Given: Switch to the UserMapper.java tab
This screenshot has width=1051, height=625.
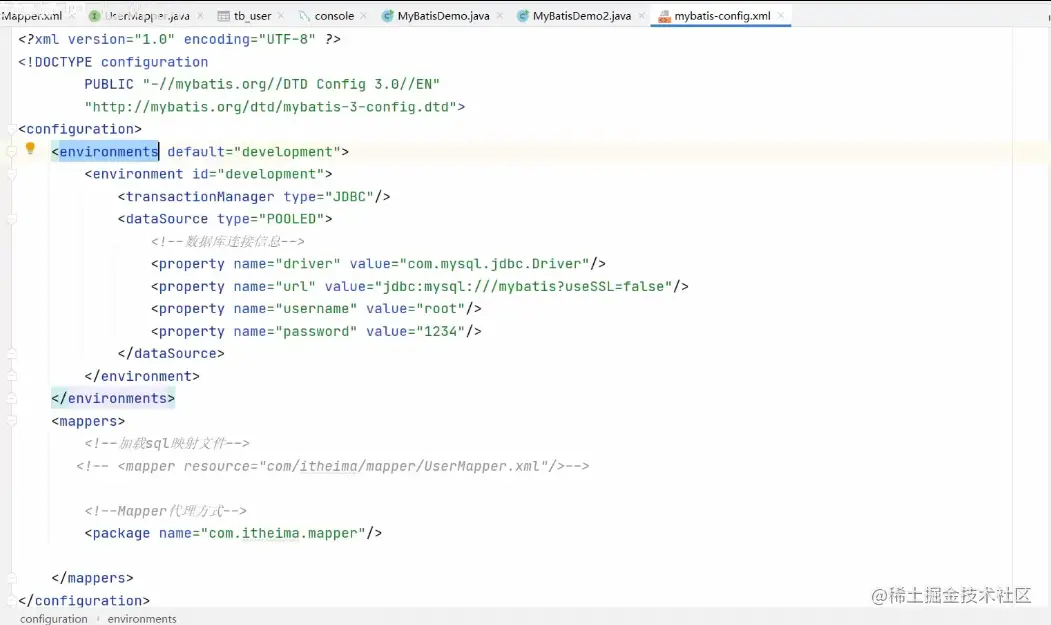Looking at the screenshot, I should pyautogui.click(x=147, y=15).
